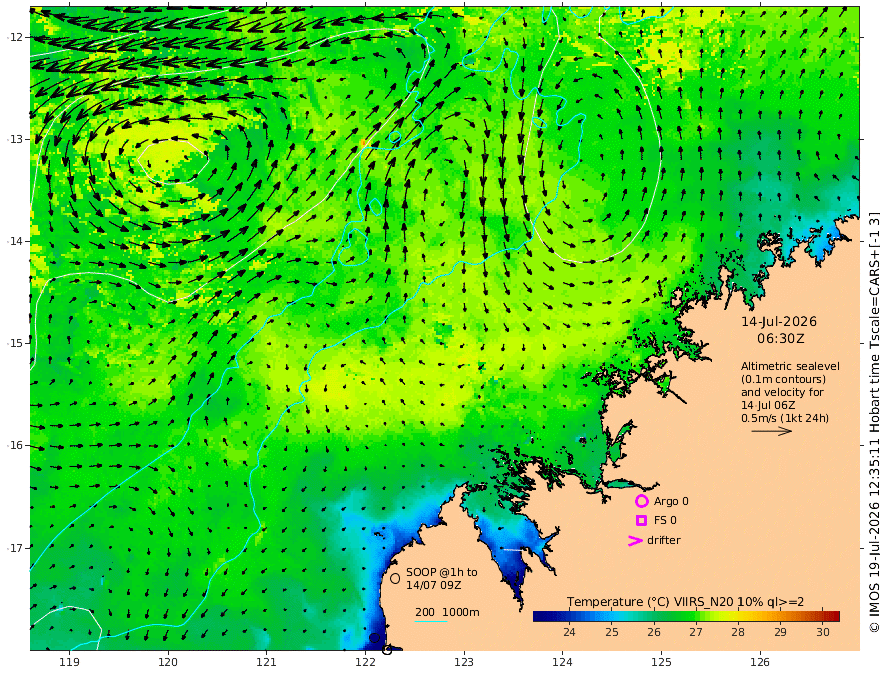Click colorbar tick label 24

point(569,632)
